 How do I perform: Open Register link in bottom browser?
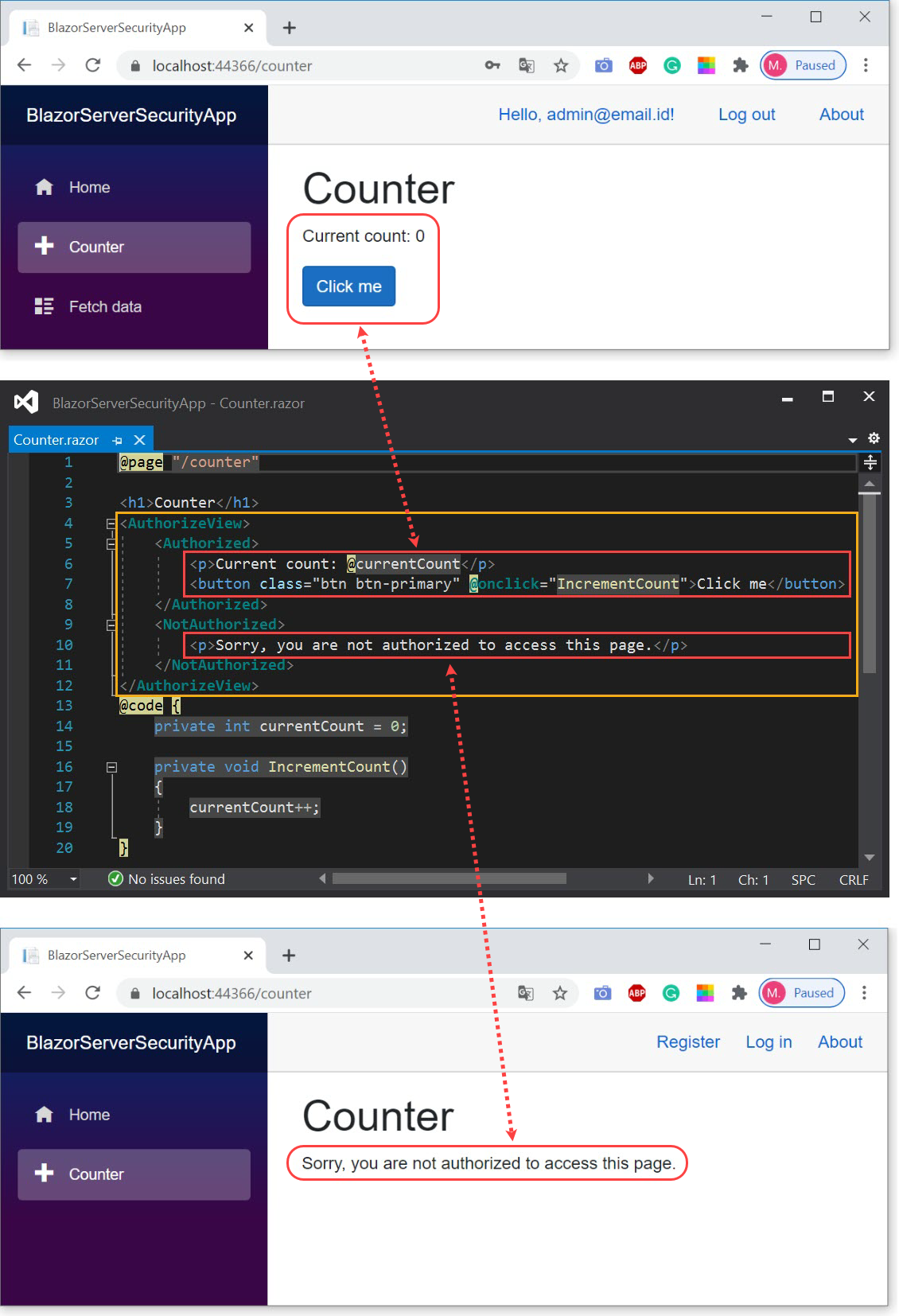tap(688, 1042)
